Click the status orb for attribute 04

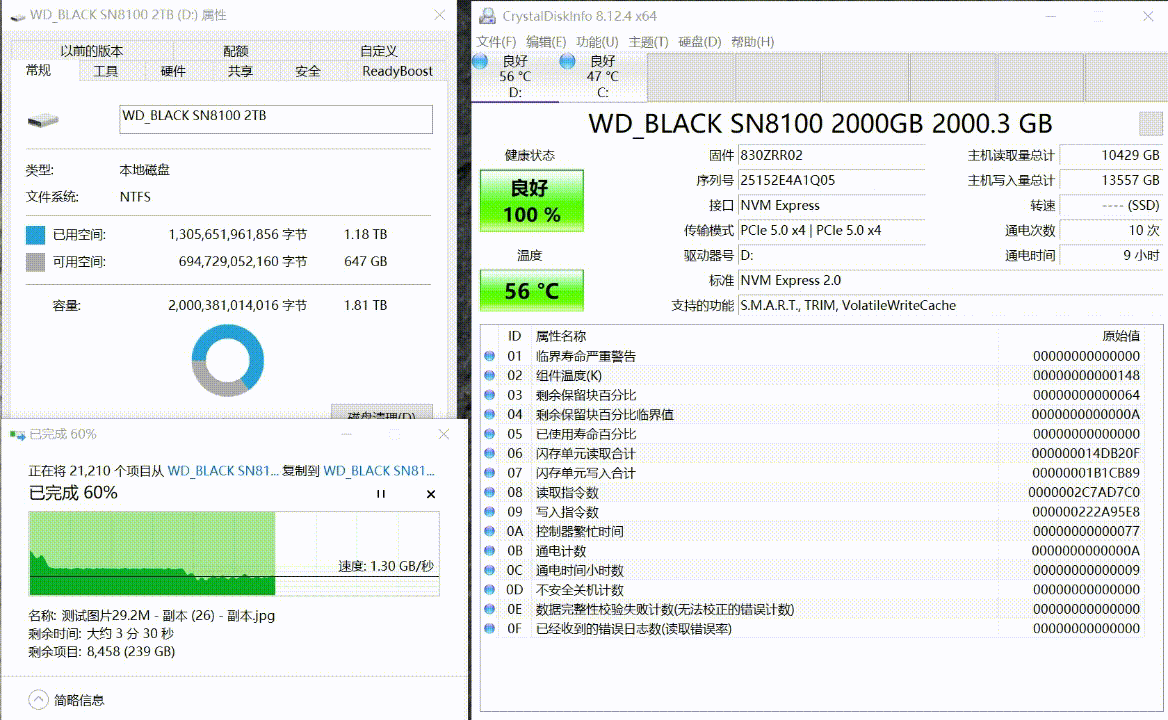(x=489, y=414)
